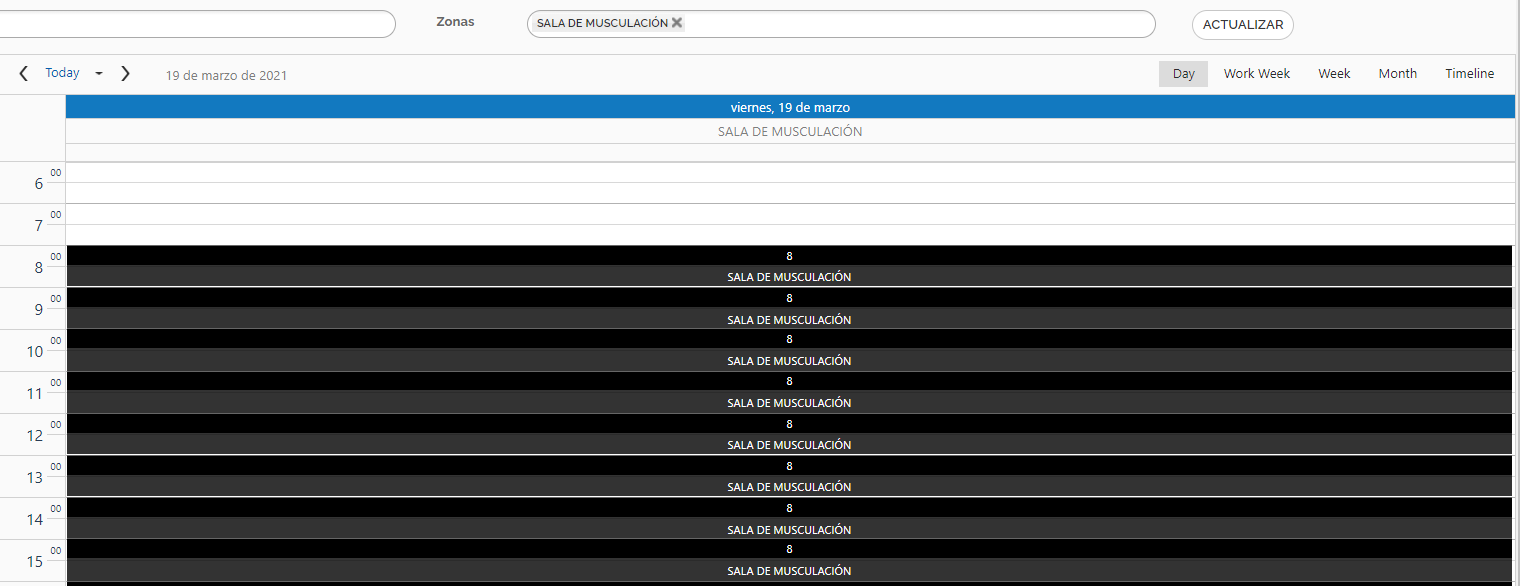The image size is (1520, 586).
Task: Select the all-day row under the header
Action: (790, 152)
